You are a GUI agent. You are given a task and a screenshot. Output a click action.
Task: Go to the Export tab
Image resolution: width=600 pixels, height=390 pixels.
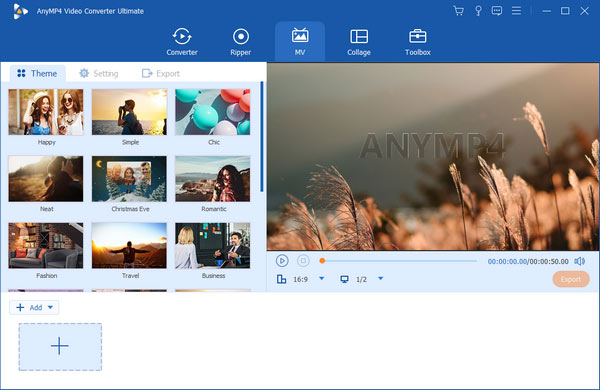click(x=161, y=73)
